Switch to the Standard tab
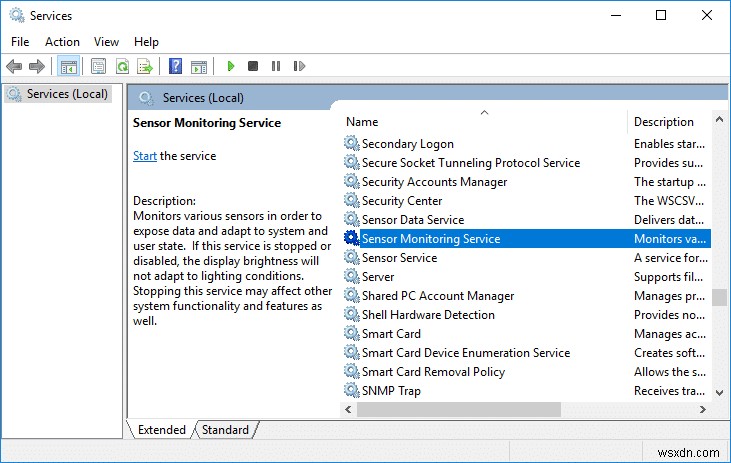 (225, 430)
